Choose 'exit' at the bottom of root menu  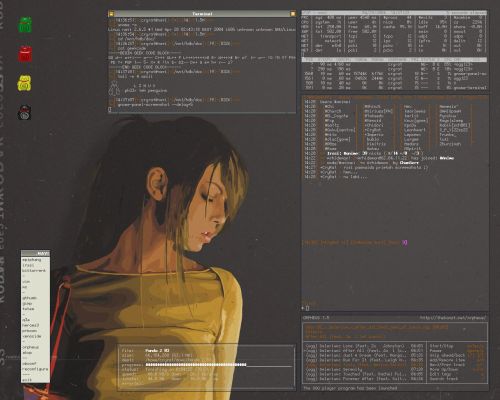click(x=27, y=380)
